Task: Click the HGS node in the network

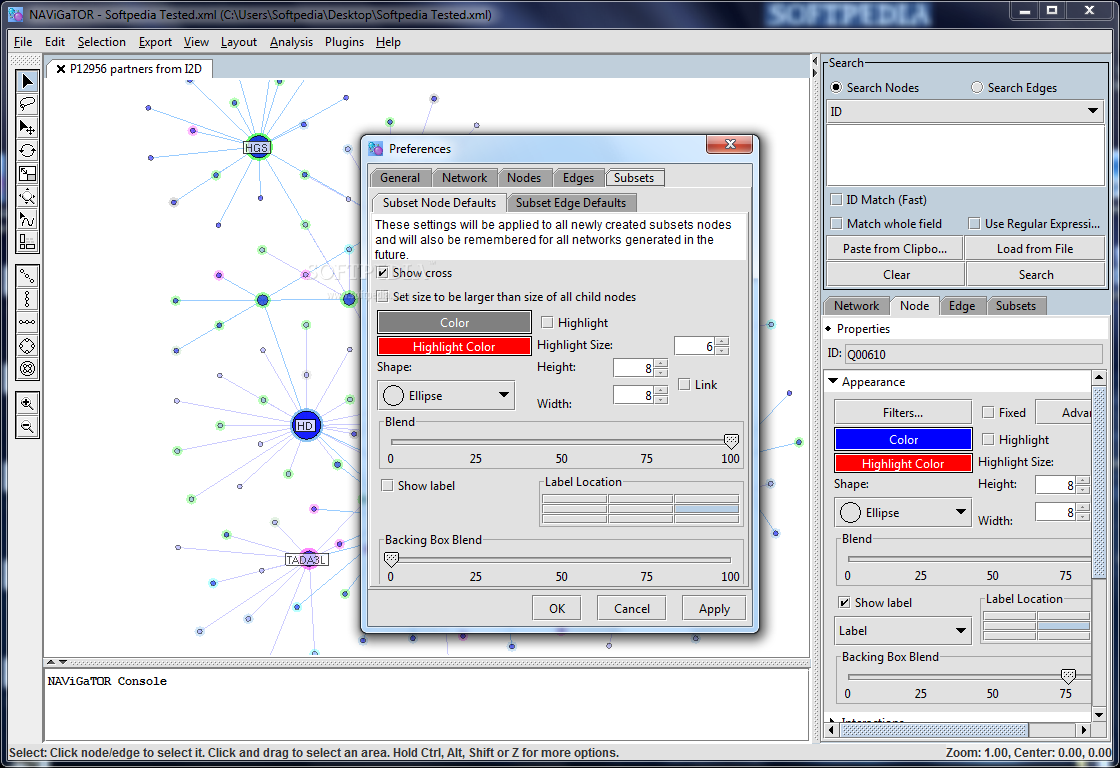Action: (x=257, y=148)
